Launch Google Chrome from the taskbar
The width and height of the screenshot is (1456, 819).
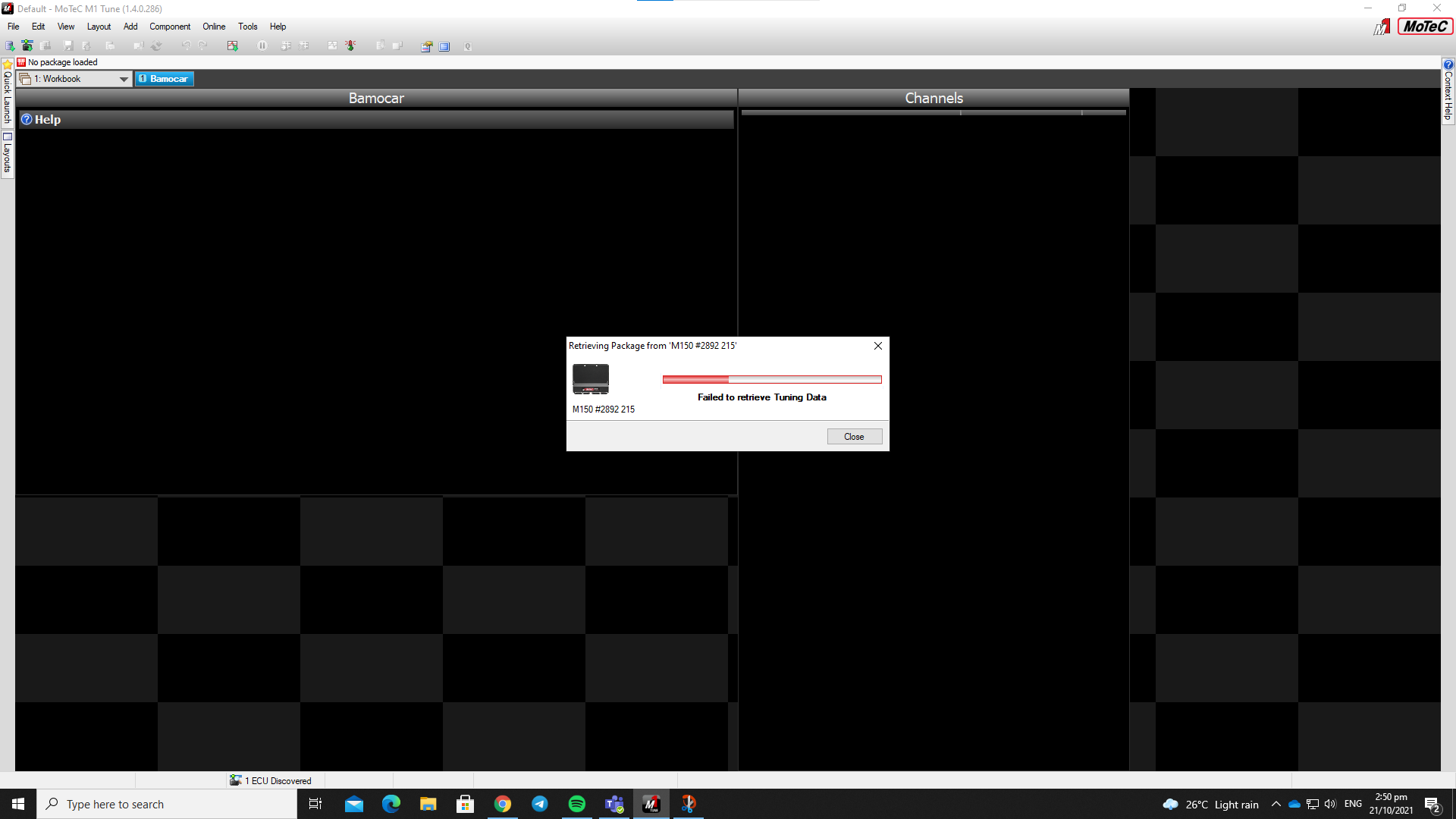pos(503,804)
